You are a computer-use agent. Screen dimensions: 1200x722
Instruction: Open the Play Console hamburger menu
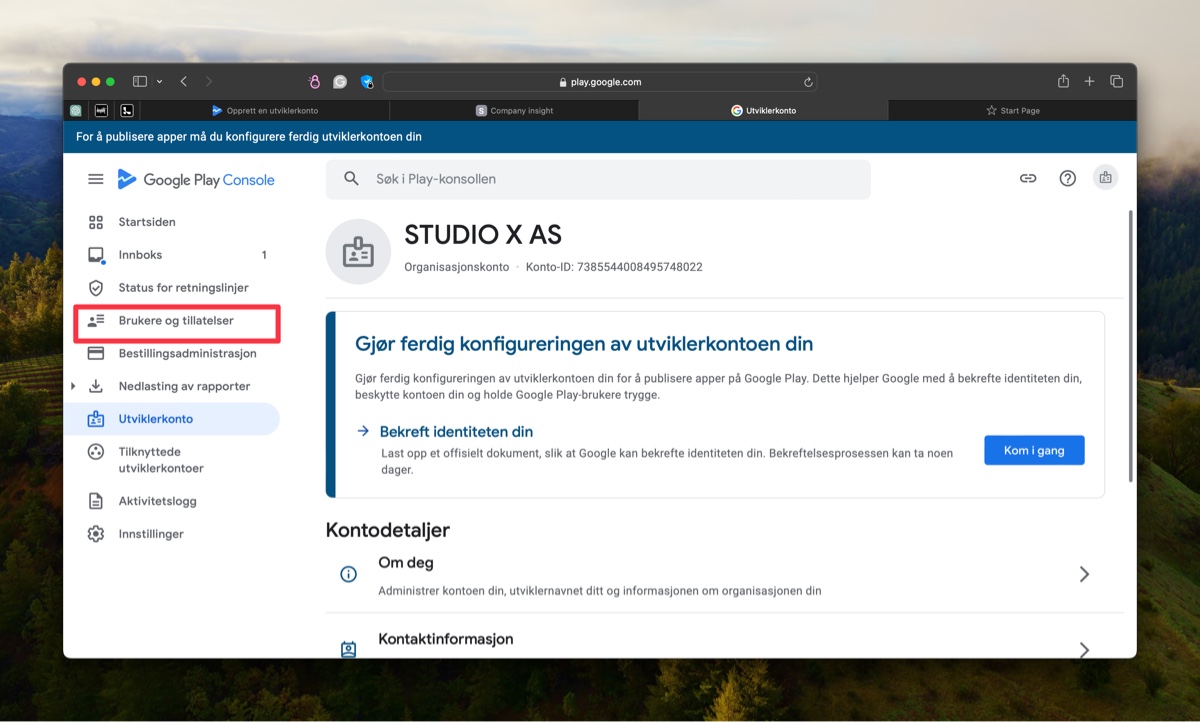point(96,179)
